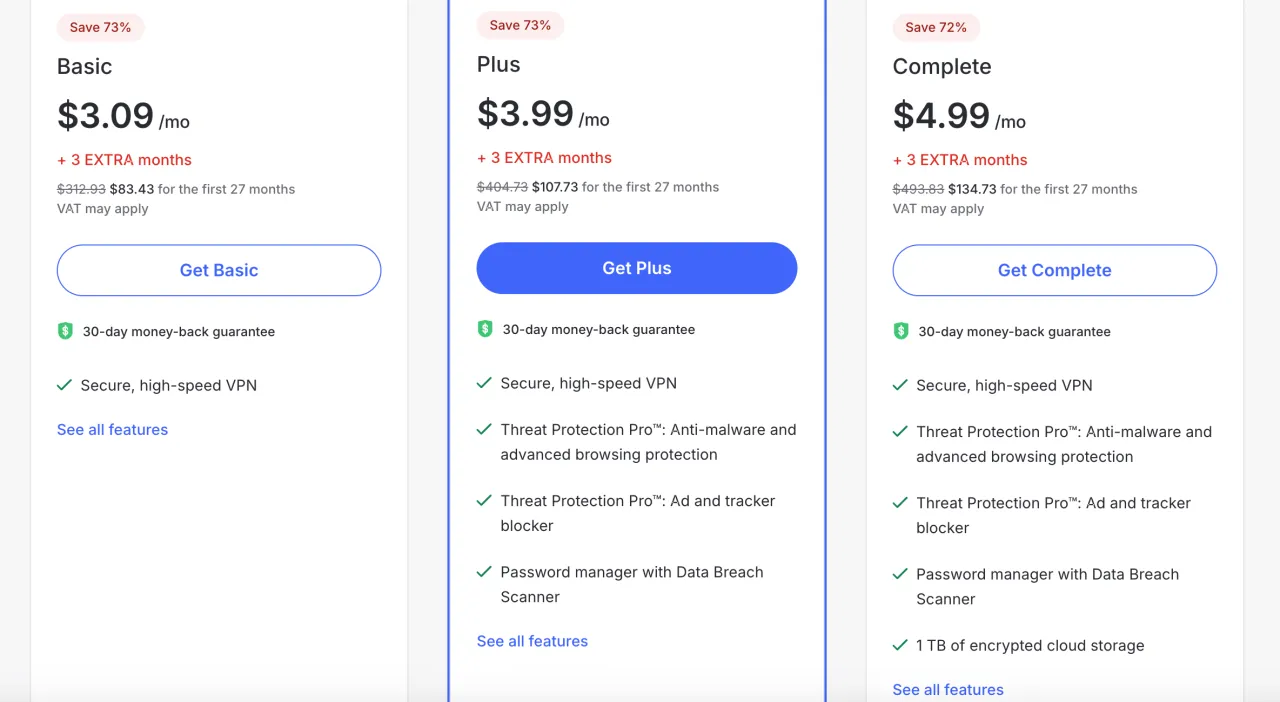Click the Plus plan $3.99 price
Viewport: 1280px width, 702px height.
coord(525,114)
